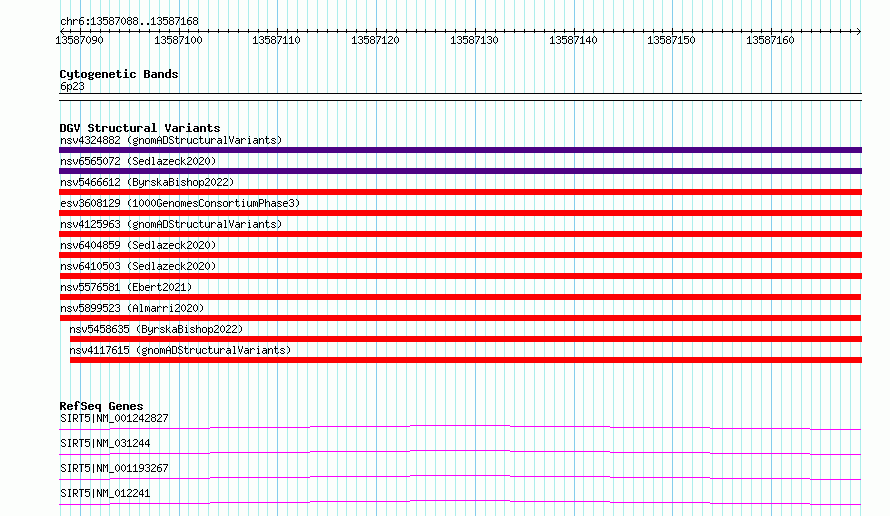This screenshot has width=890, height=516.
Task: Click ruler position 13587150
Action: [671, 40]
